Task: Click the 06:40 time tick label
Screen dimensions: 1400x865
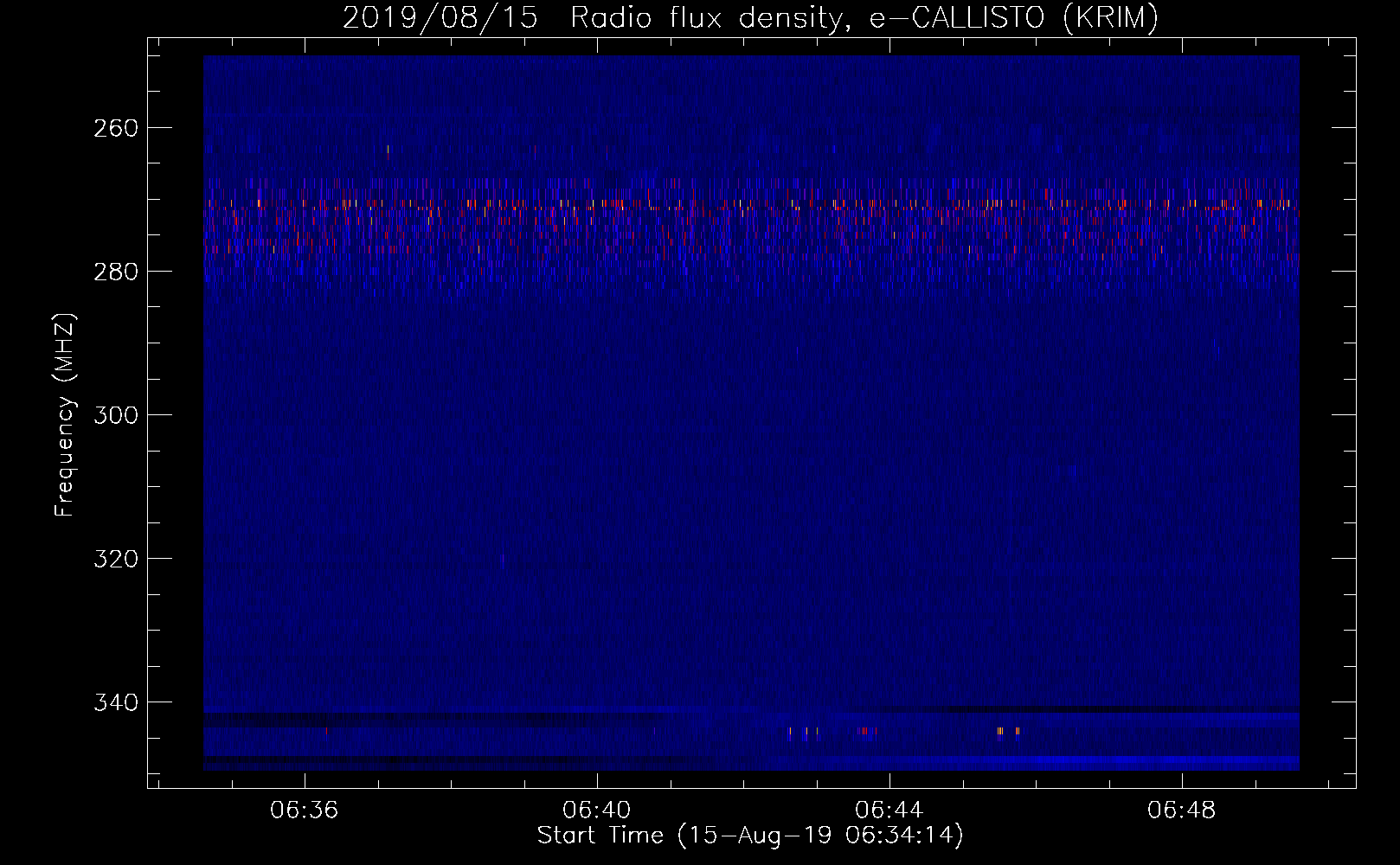Action: [x=596, y=811]
